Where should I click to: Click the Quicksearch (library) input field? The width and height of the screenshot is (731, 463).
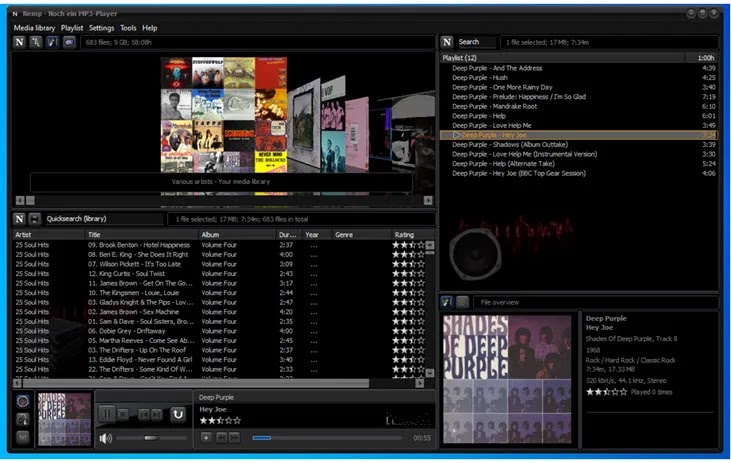click(x=103, y=219)
